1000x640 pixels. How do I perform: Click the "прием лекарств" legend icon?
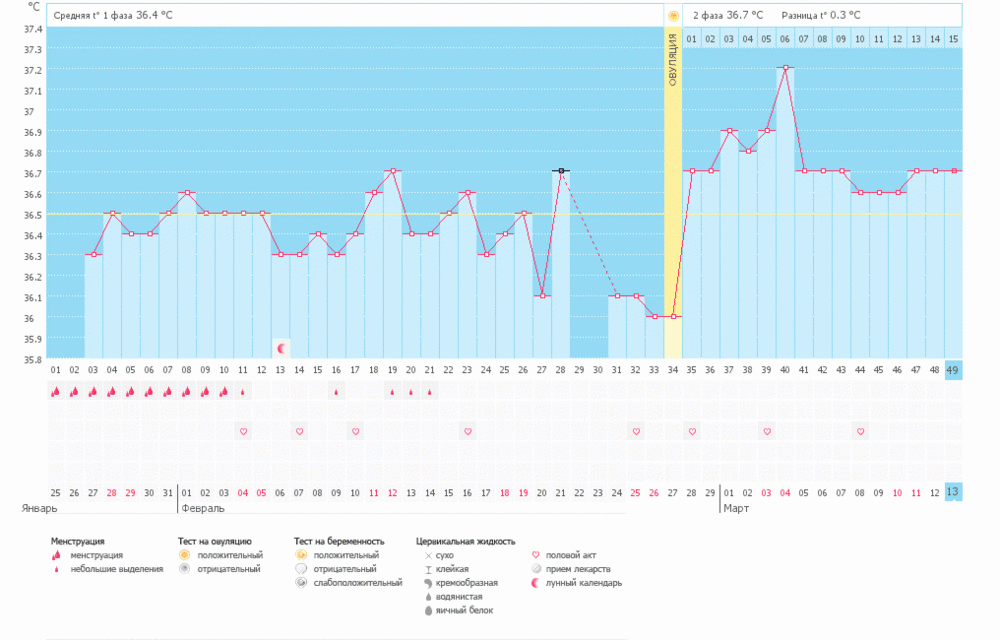click(x=538, y=569)
